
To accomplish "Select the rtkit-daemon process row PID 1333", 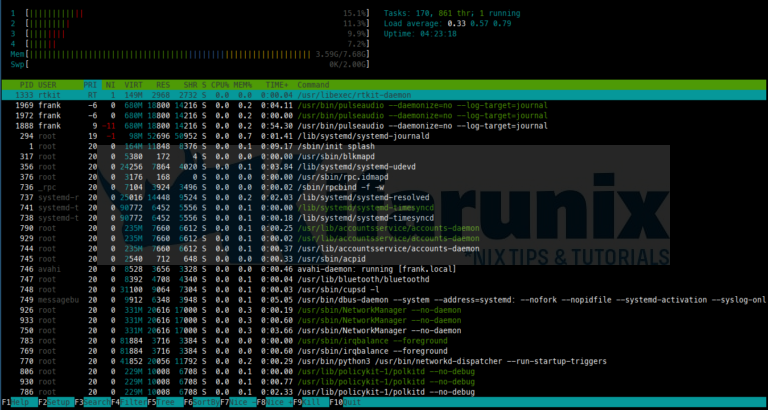I will coord(384,95).
